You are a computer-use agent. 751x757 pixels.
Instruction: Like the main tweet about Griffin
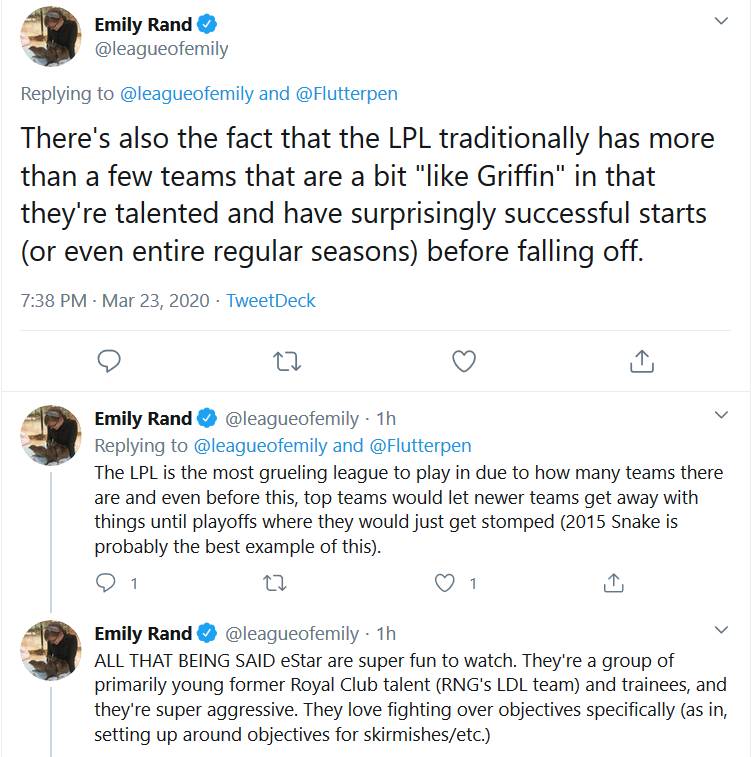coord(464,361)
